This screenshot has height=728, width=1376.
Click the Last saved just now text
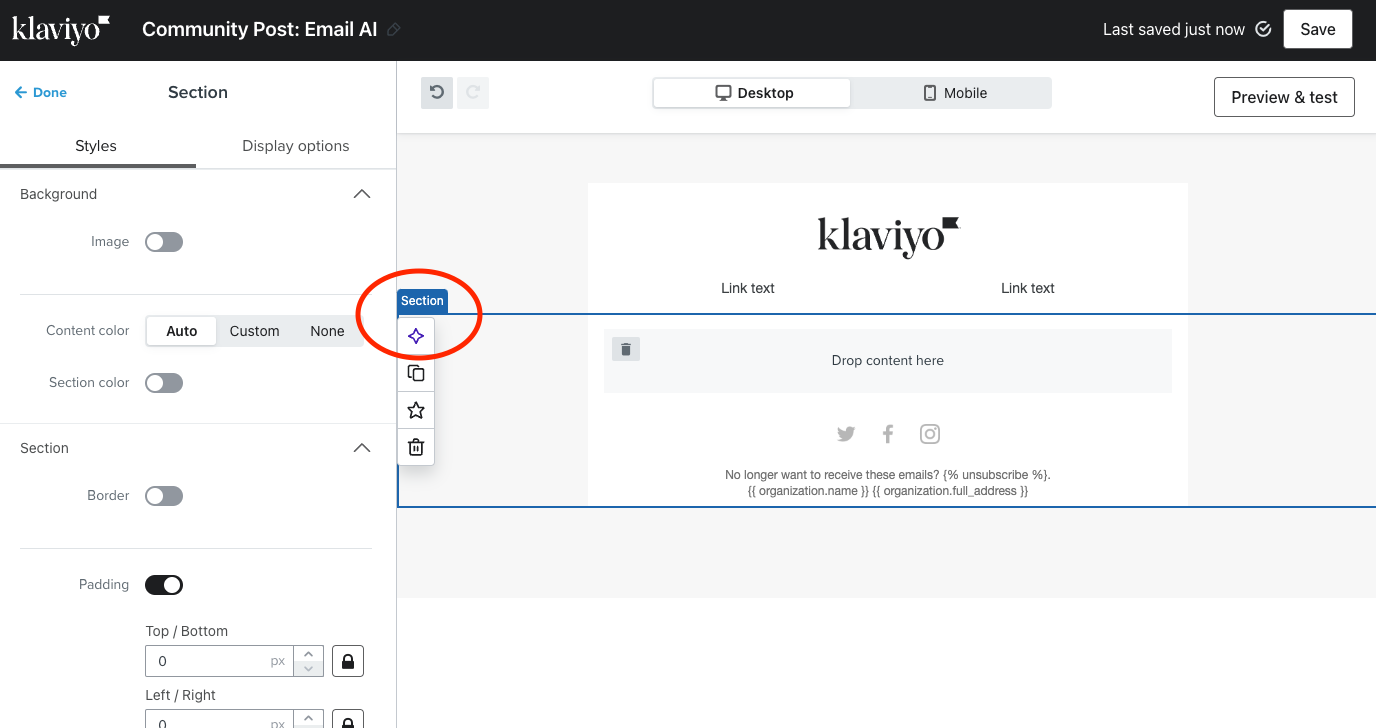tap(1174, 29)
